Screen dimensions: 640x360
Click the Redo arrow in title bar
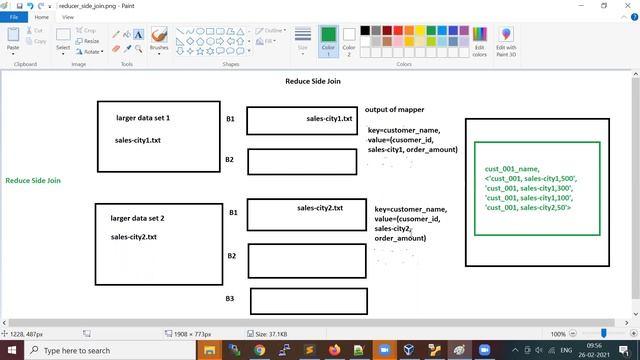click(x=41, y=6)
